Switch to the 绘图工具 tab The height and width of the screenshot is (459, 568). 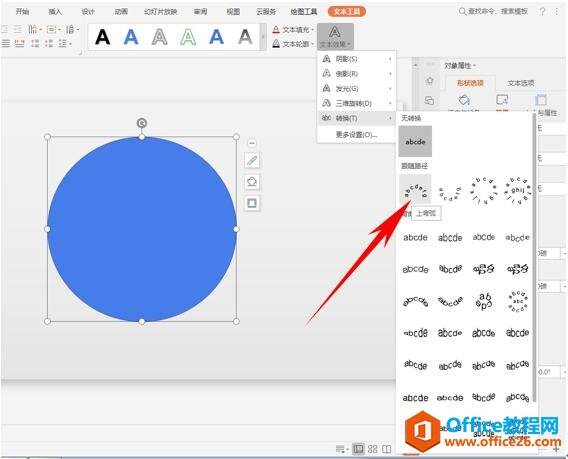coord(304,12)
